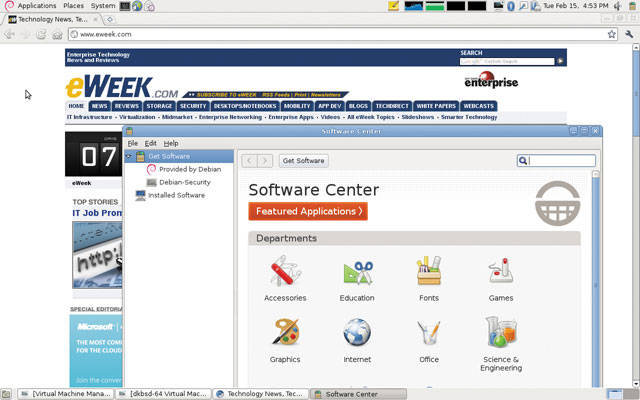This screenshot has height=400, width=640.
Task: Click the Debian swirl logo in the top panel
Action: 9,6
